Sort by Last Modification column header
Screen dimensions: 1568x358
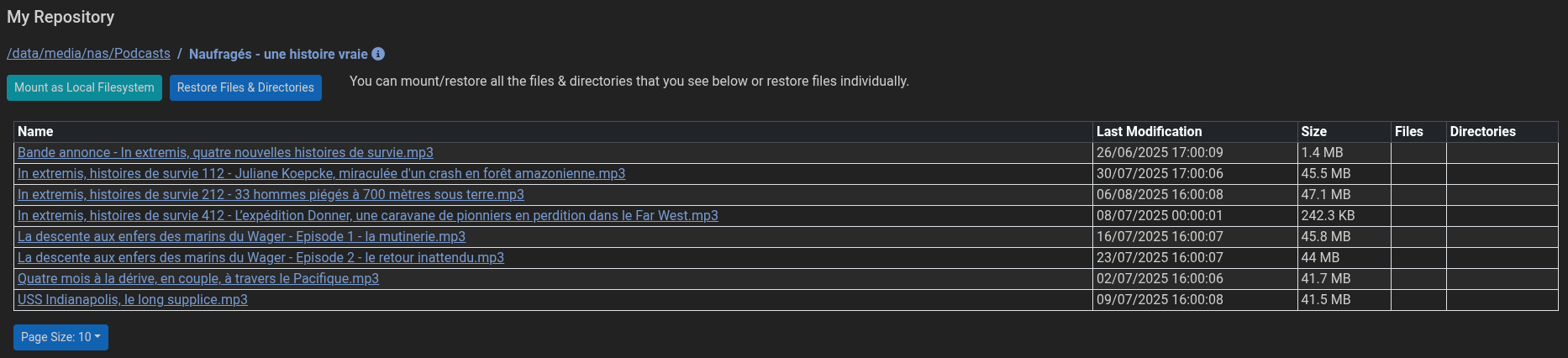[1149, 132]
